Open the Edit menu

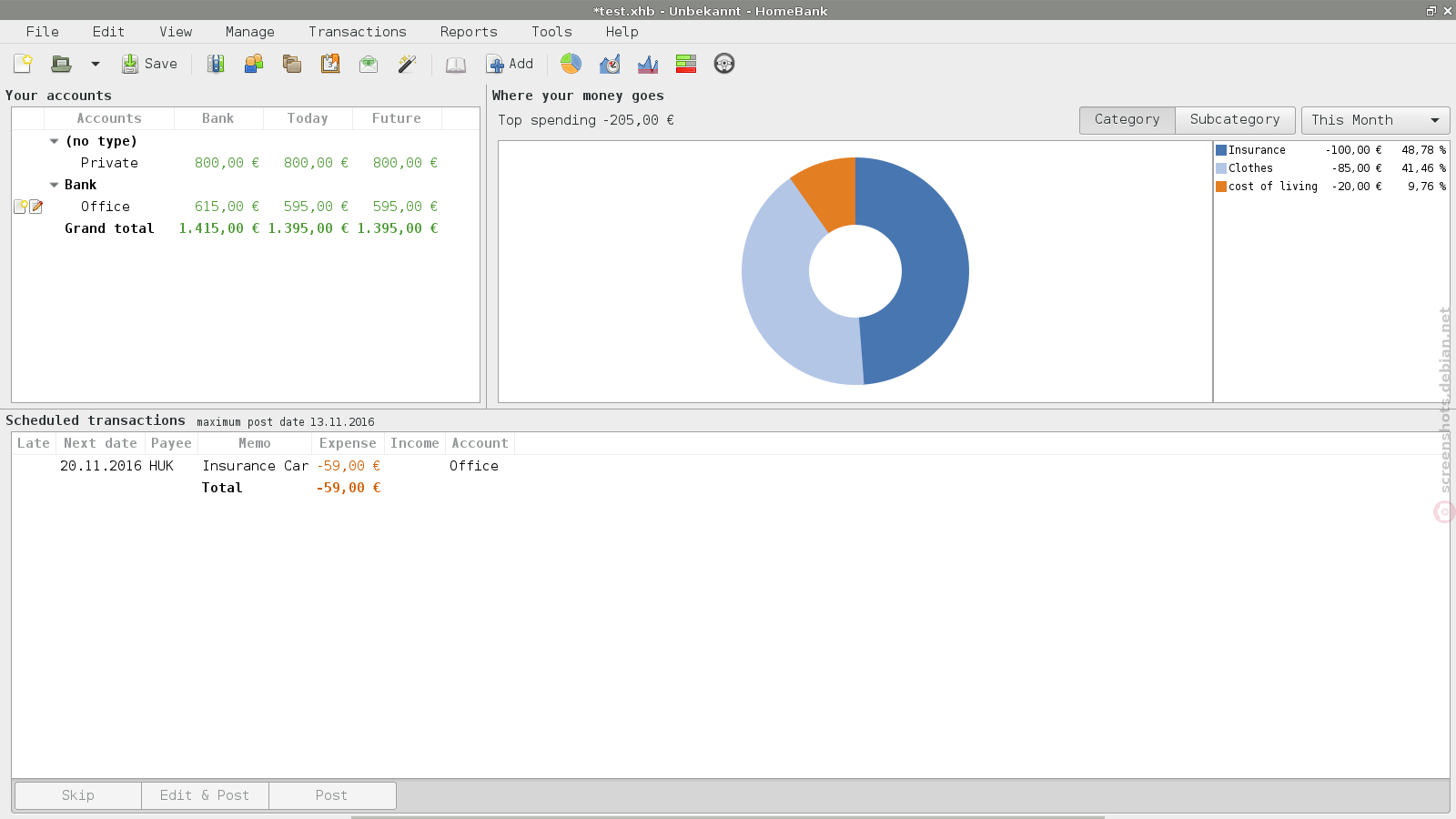108,32
